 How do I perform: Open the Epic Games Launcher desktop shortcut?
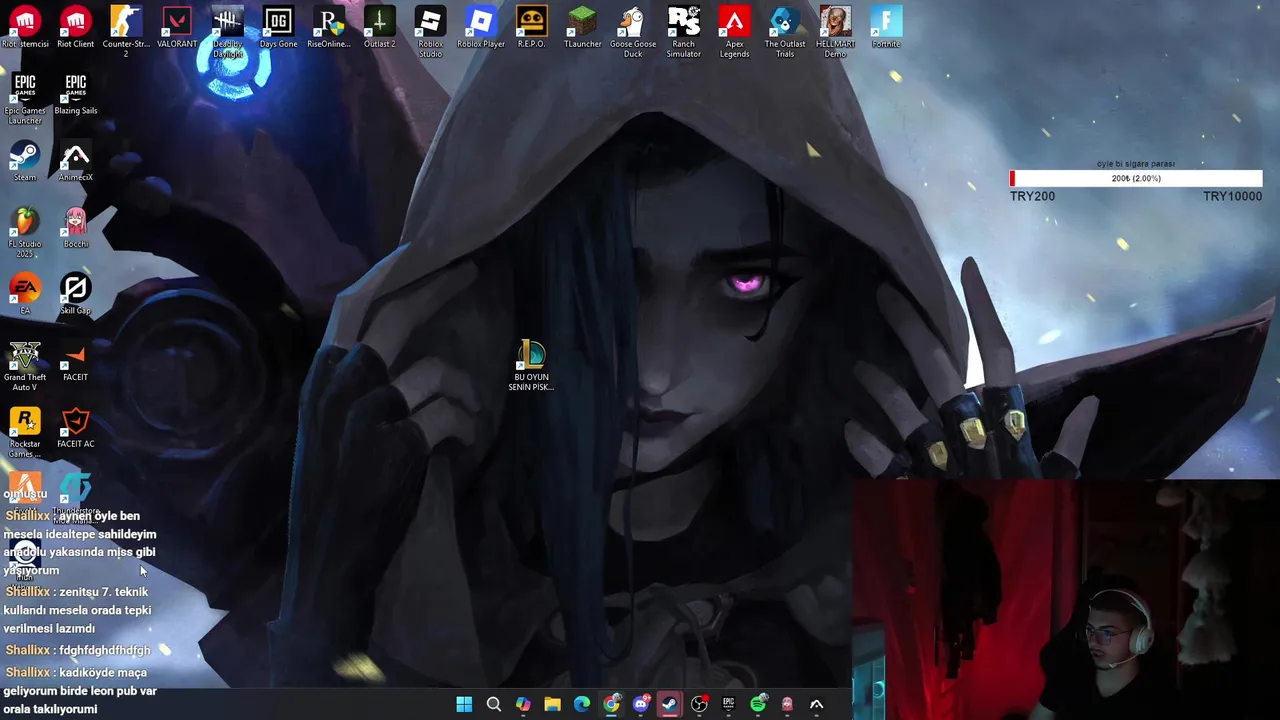[25, 98]
